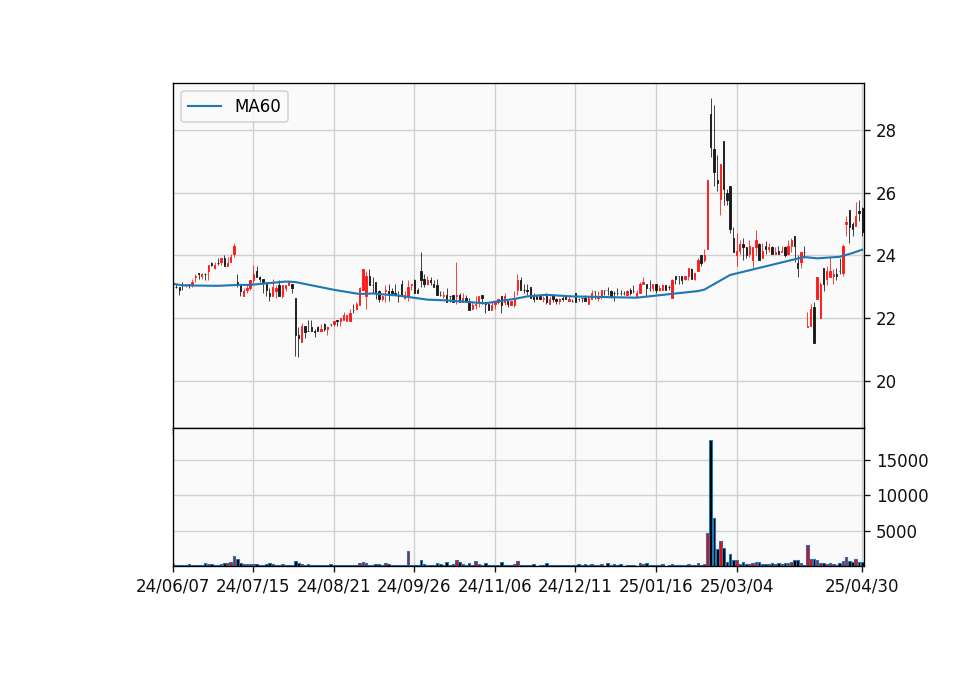
Task: Click the price axis value 20
Action: pyautogui.click(x=886, y=382)
